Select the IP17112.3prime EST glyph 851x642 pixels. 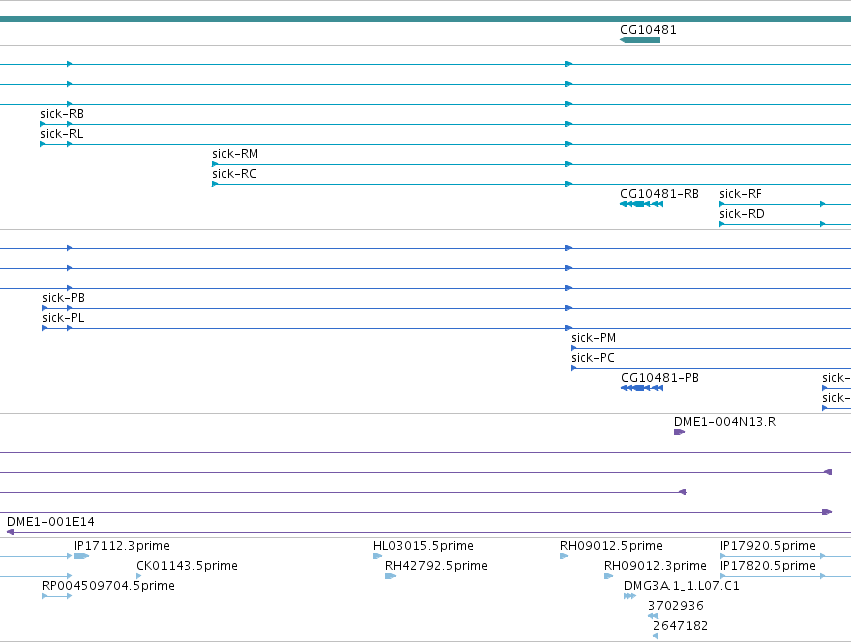81,556
